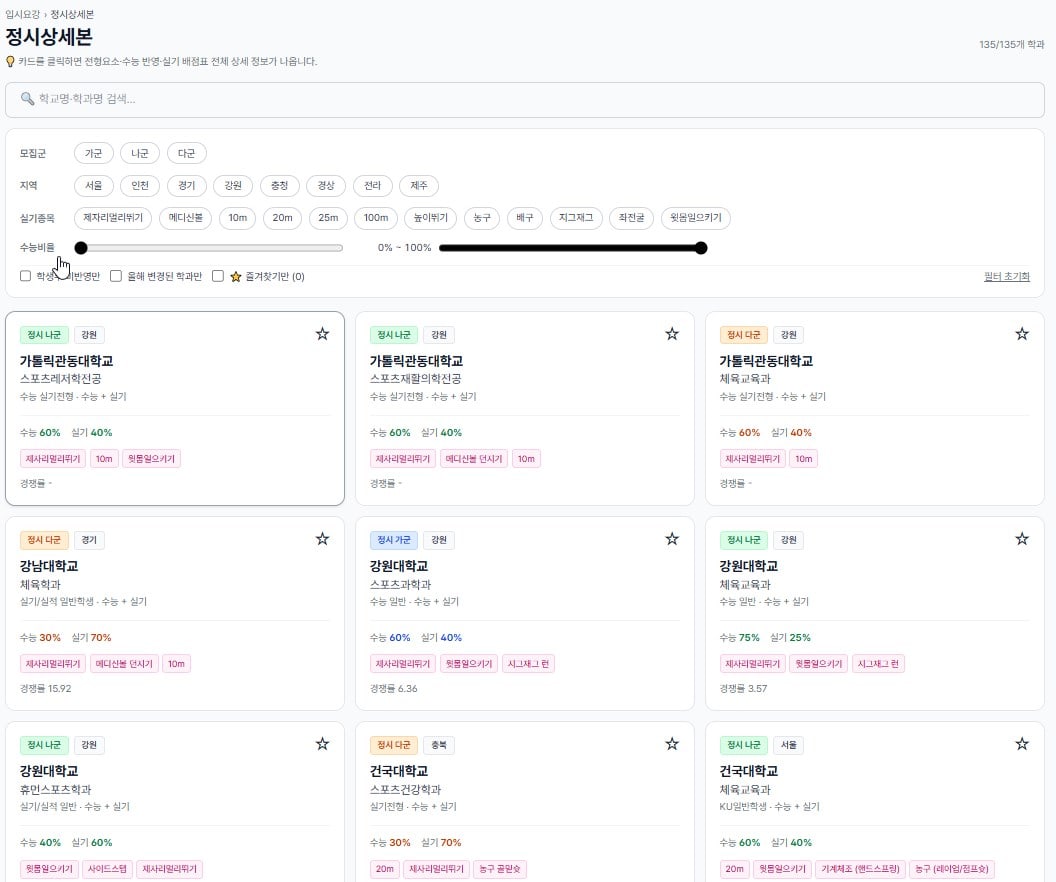The width and height of the screenshot is (1056, 882).
Task: Click star on 건국대학교 스포츠건강학과 card
Action: [x=671, y=744]
